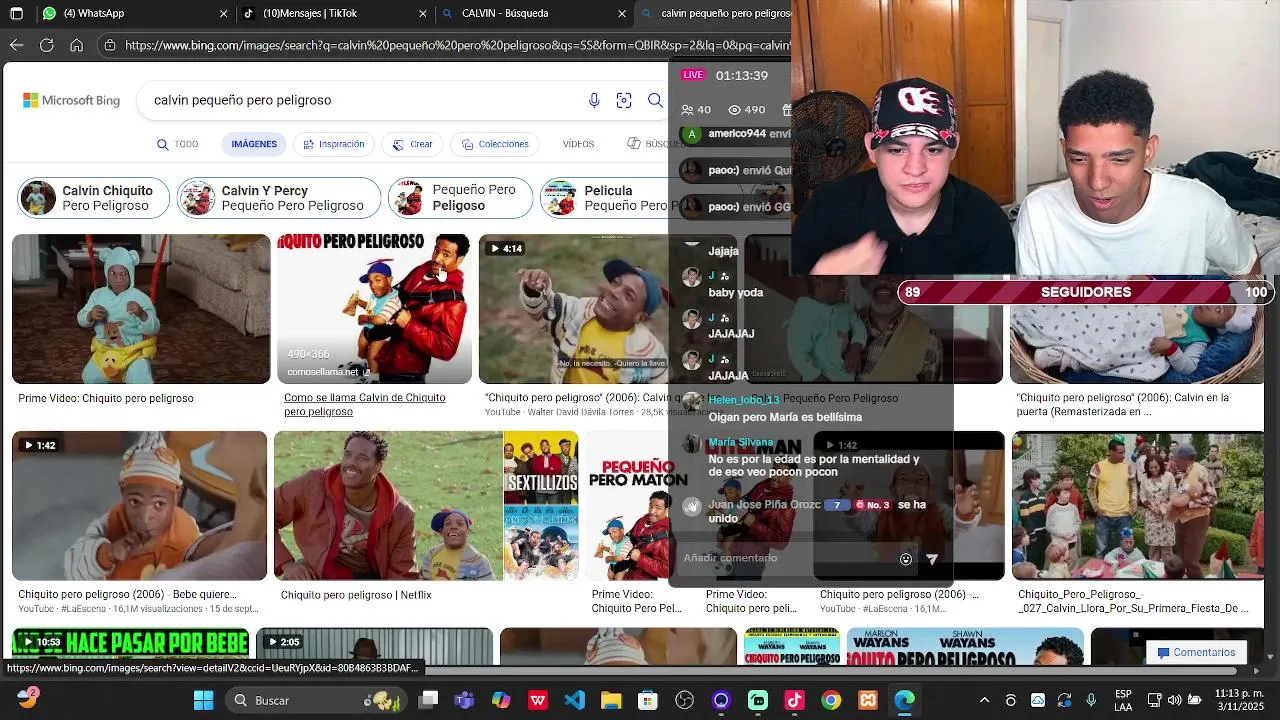Show hidden system tray icons

pos(984,700)
